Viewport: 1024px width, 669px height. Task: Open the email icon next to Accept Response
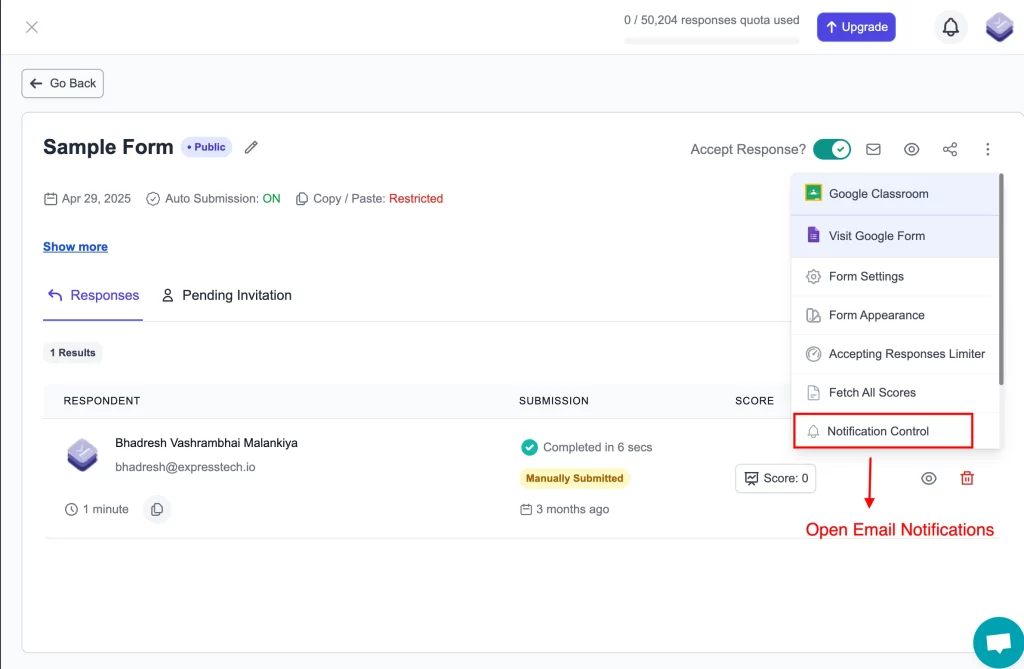[873, 148]
